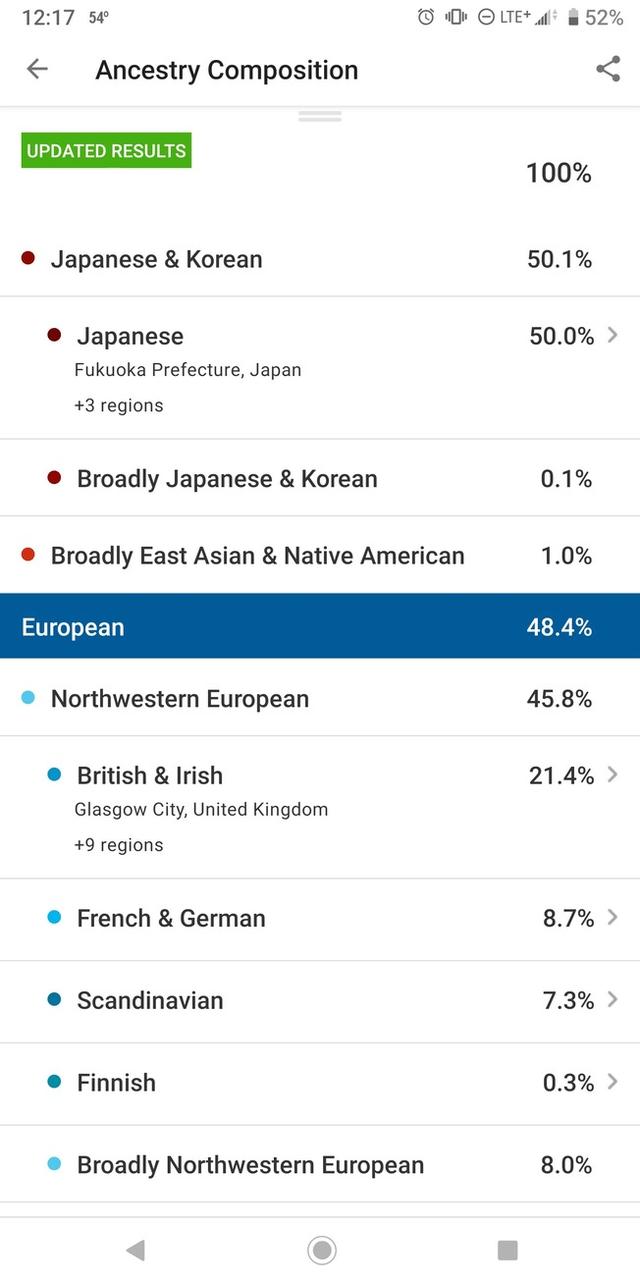Tap the vibrate mode status icon
Viewport: 640px width, 1280px height.
point(456,17)
